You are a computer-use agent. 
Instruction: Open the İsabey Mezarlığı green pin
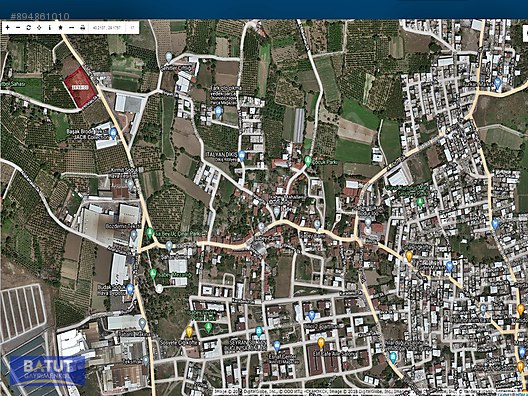click(x=153, y=273)
